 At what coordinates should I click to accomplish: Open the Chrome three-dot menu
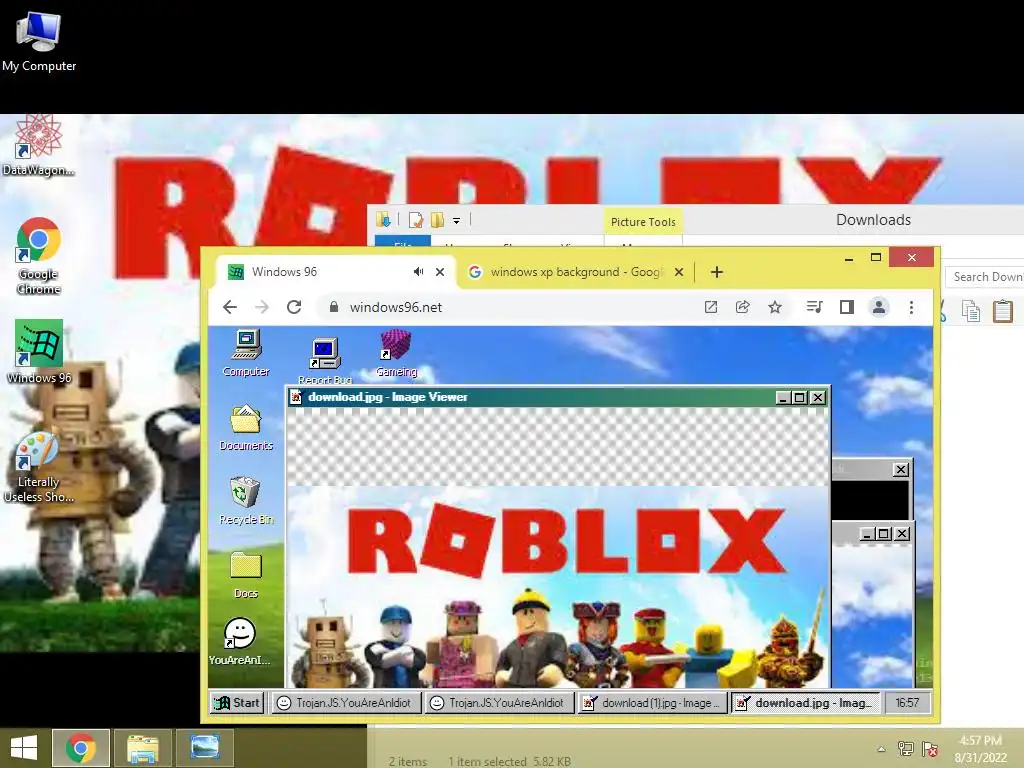click(911, 307)
